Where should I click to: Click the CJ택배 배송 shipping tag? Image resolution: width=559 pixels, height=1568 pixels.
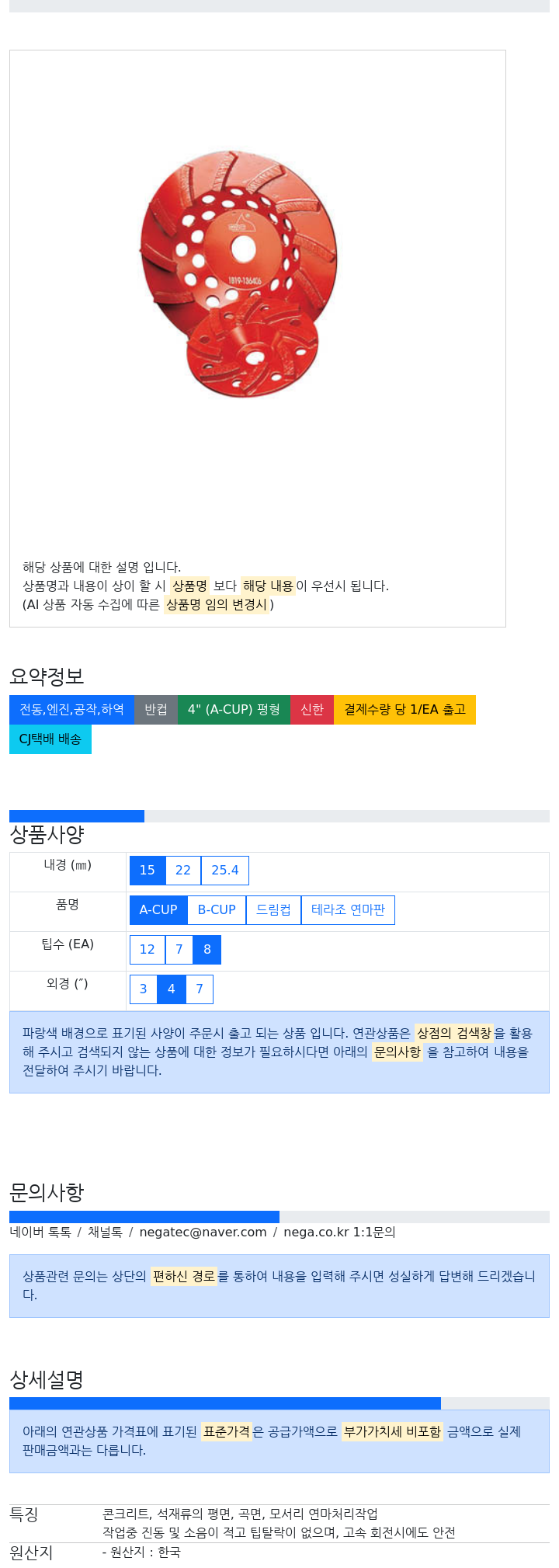pyautogui.click(x=50, y=739)
